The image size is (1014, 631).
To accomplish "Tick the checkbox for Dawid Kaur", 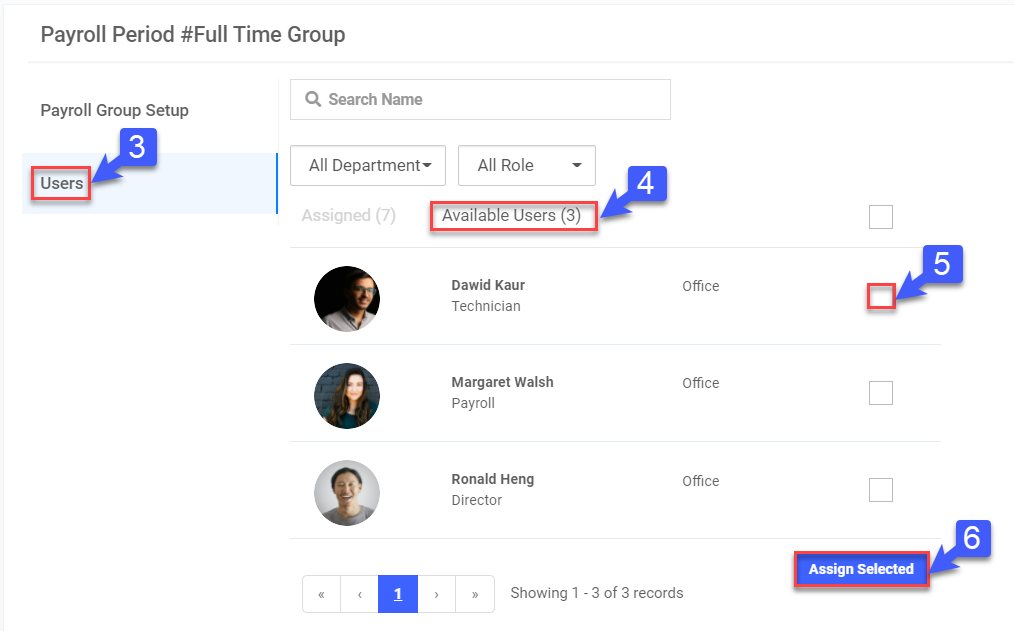I will tap(881, 296).
